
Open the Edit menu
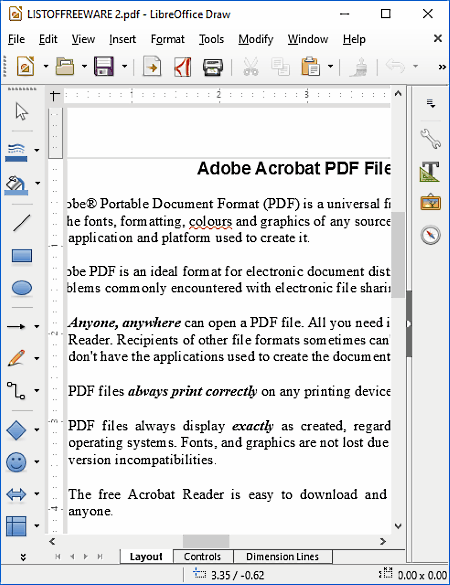48,39
